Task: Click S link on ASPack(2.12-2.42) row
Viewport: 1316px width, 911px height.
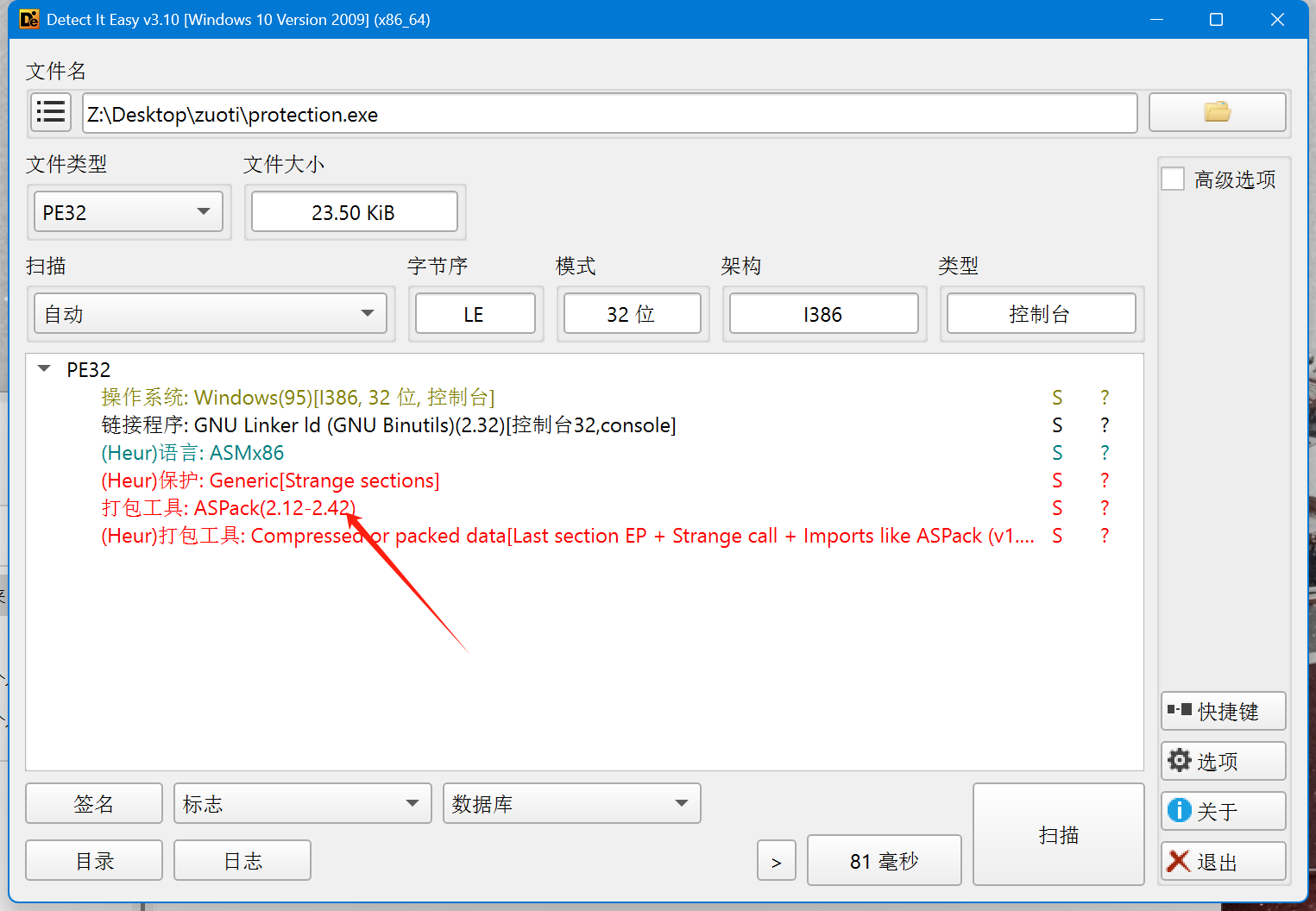Action: tap(1057, 507)
